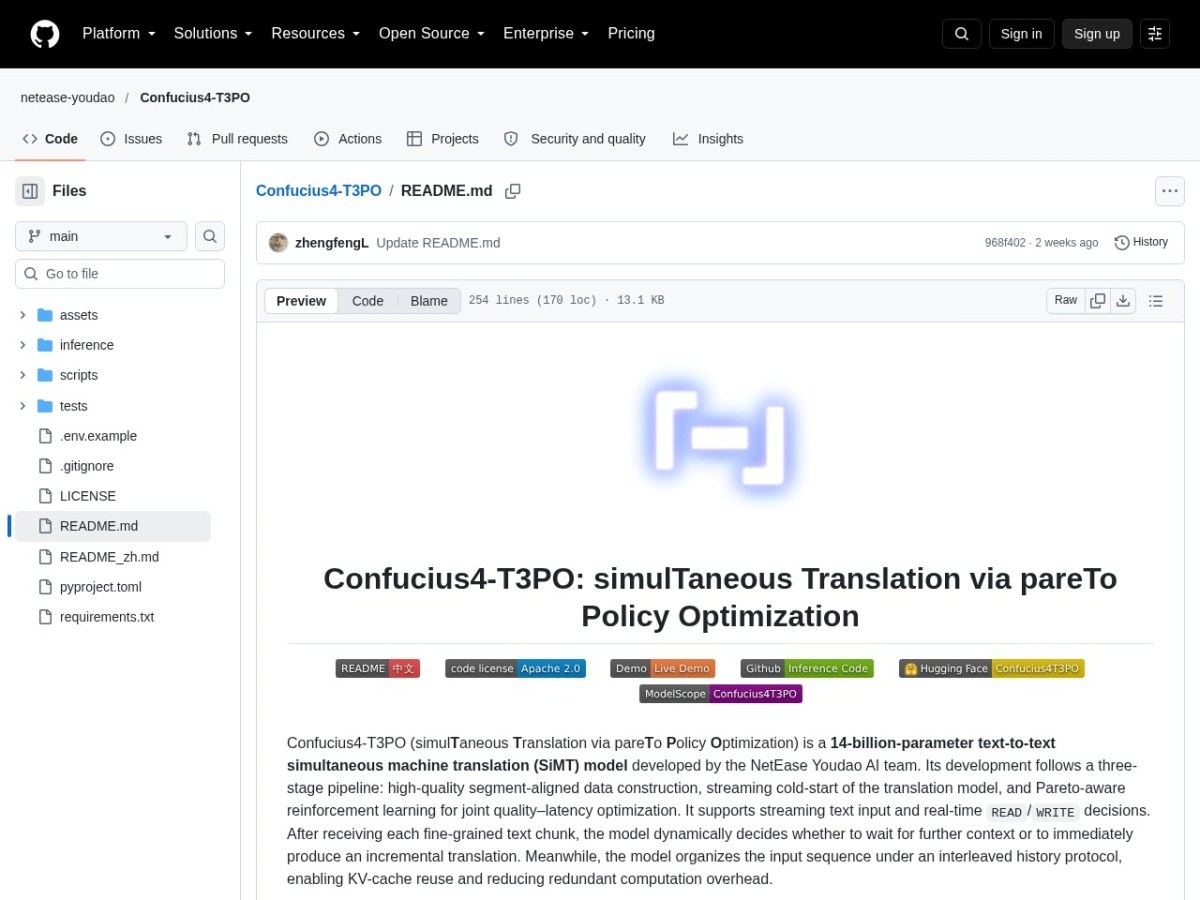Open the Pull requests tab

click(237, 139)
